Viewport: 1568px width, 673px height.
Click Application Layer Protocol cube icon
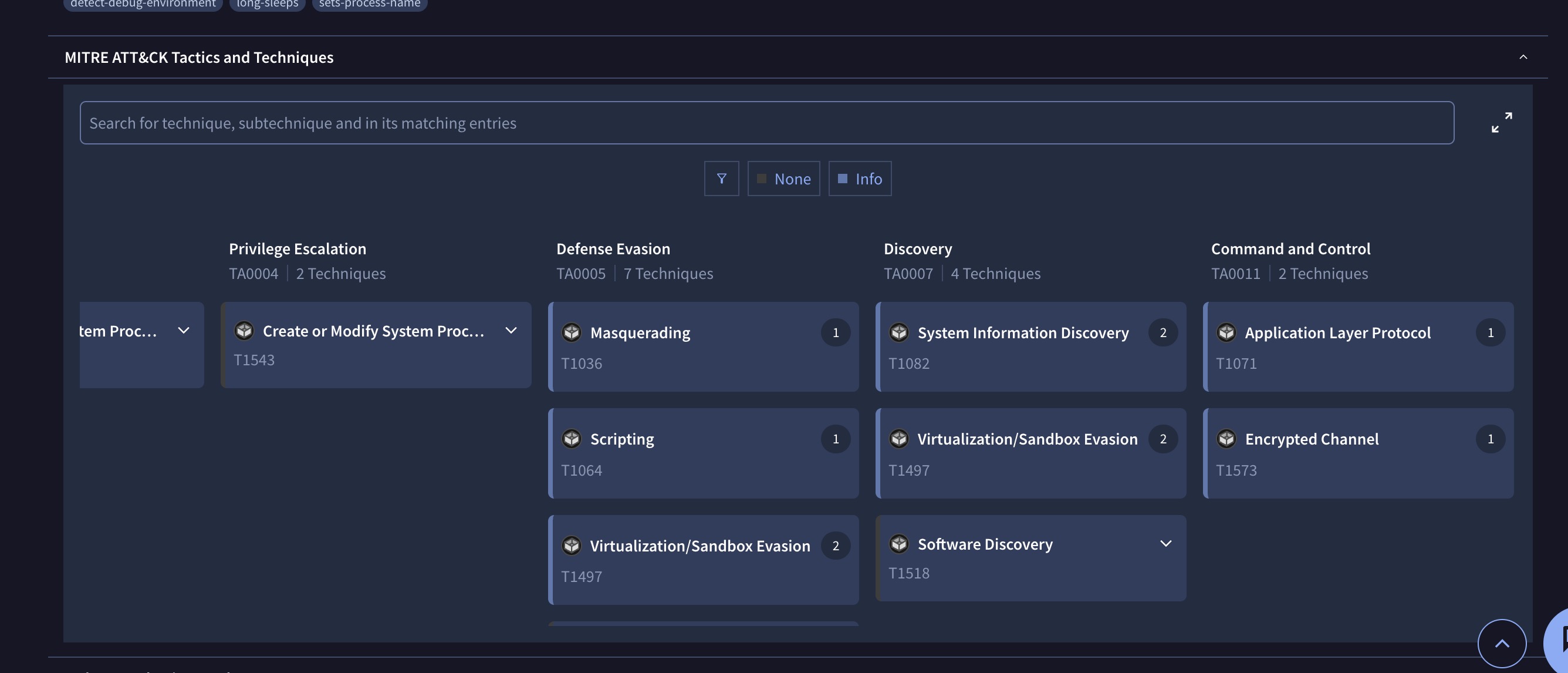coord(1226,332)
